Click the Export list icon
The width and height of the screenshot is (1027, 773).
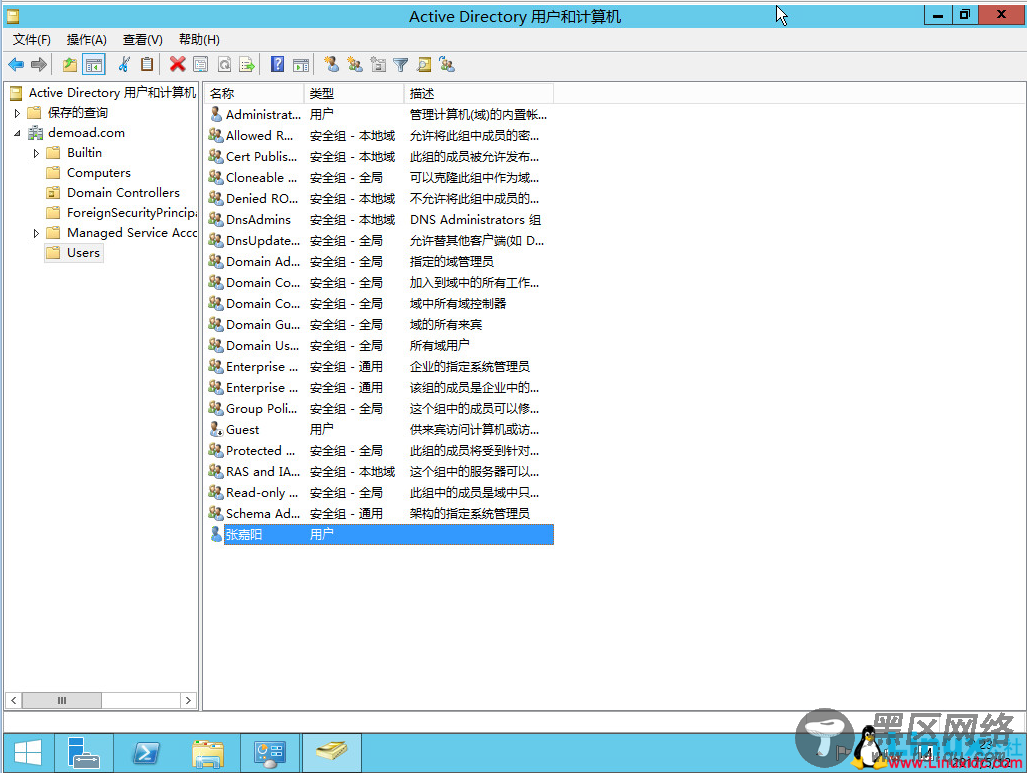point(247,64)
